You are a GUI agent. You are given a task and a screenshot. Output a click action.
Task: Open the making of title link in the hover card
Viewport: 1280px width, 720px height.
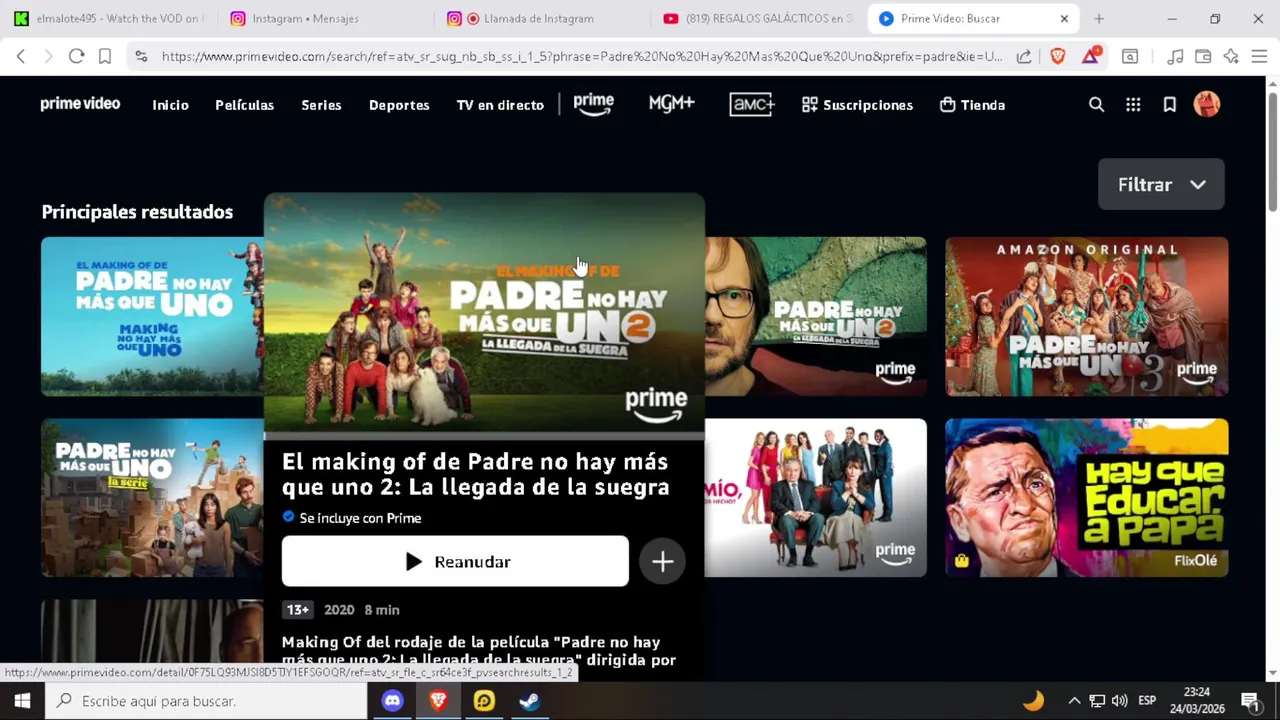pos(475,474)
